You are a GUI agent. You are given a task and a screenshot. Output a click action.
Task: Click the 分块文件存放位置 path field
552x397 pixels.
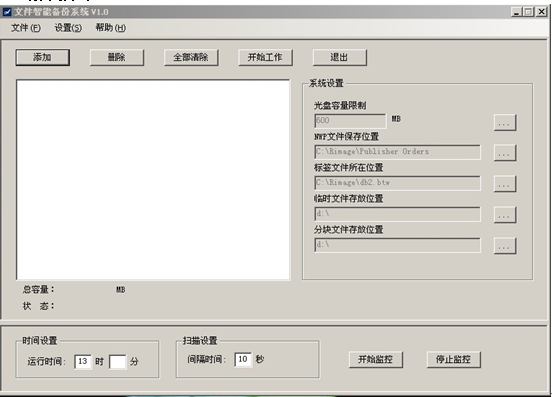click(397, 245)
